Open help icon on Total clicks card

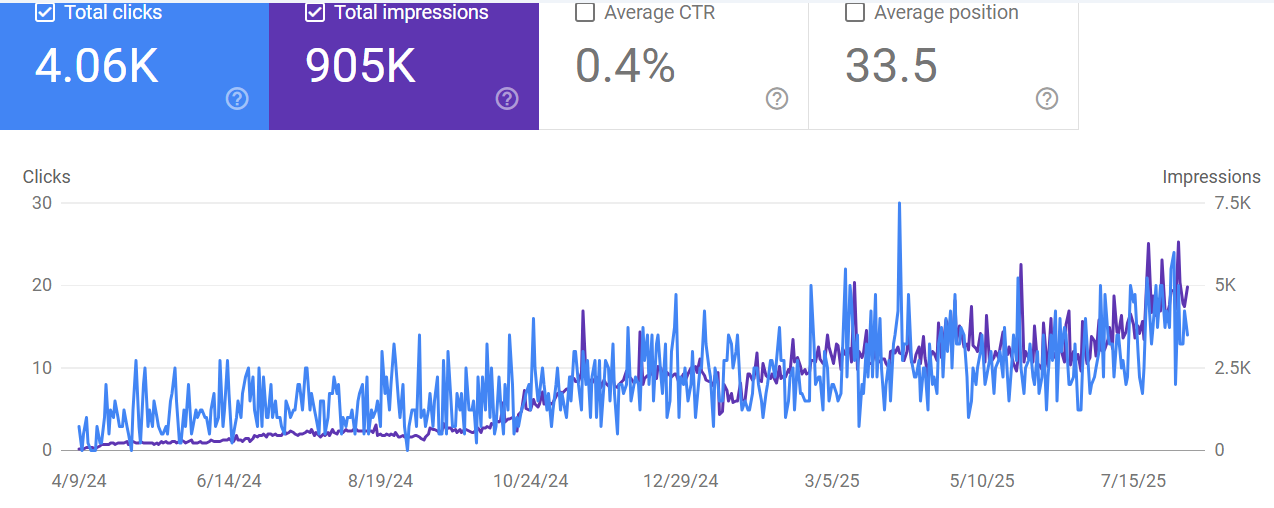click(x=237, y=98)
